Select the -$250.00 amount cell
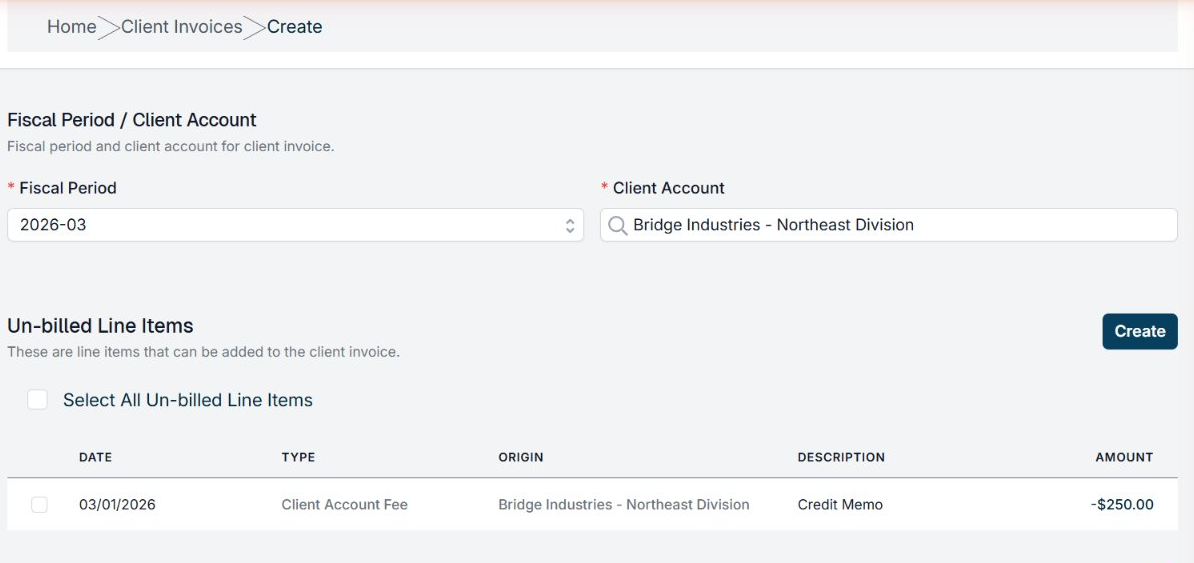The height and width of the screenshot is (563, 1194). coord(1122,505)
